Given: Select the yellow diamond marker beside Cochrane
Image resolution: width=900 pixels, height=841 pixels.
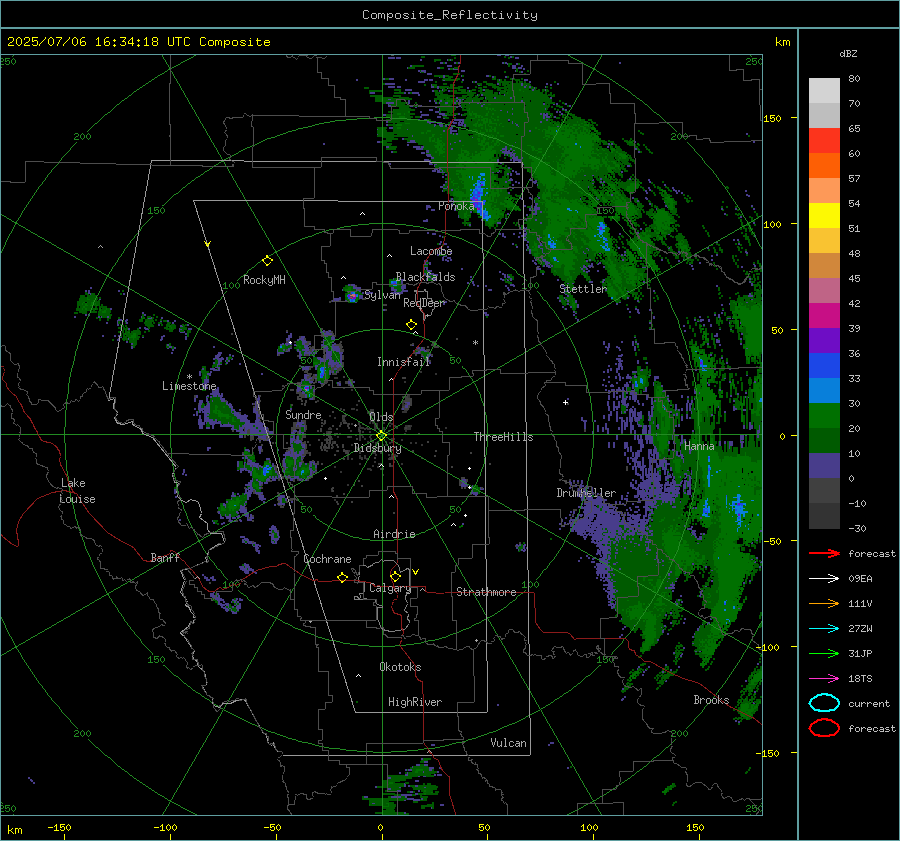Looking at the screenshot, I should click(x=343, y=578).
